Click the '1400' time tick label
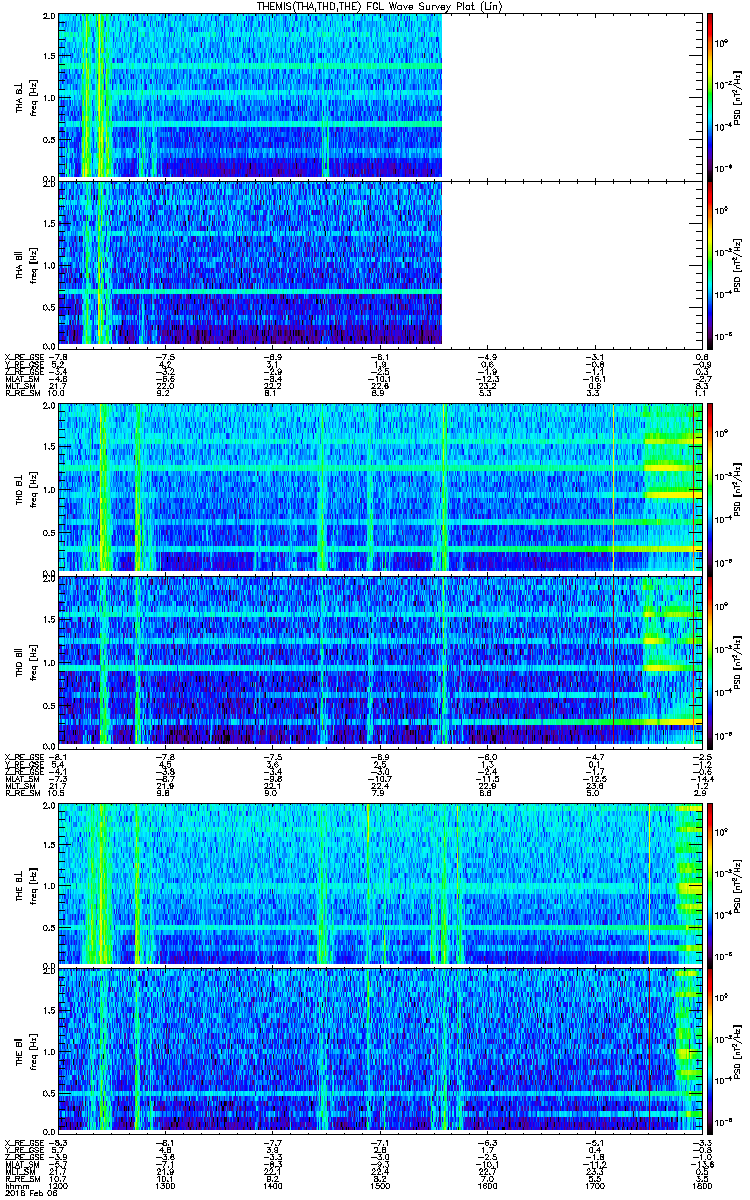750x1200 pixels. [273, 1184]
